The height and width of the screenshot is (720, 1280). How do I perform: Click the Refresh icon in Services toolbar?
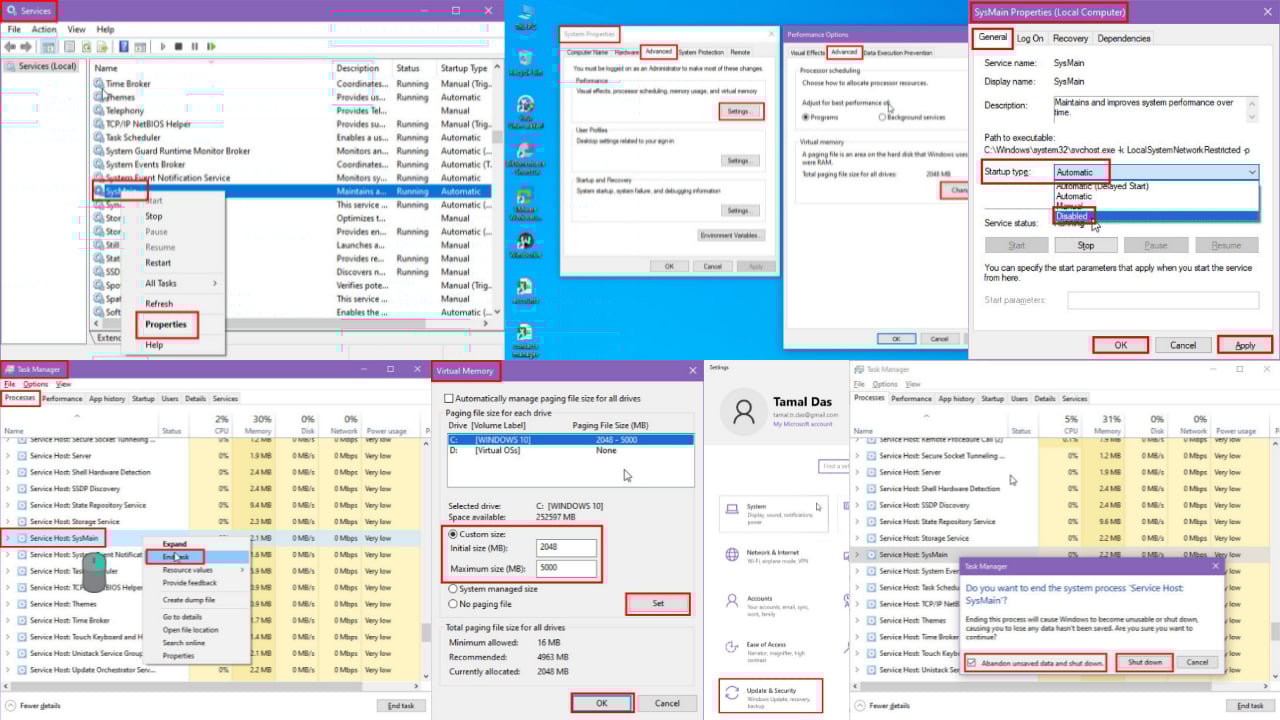tap(87, 47)
